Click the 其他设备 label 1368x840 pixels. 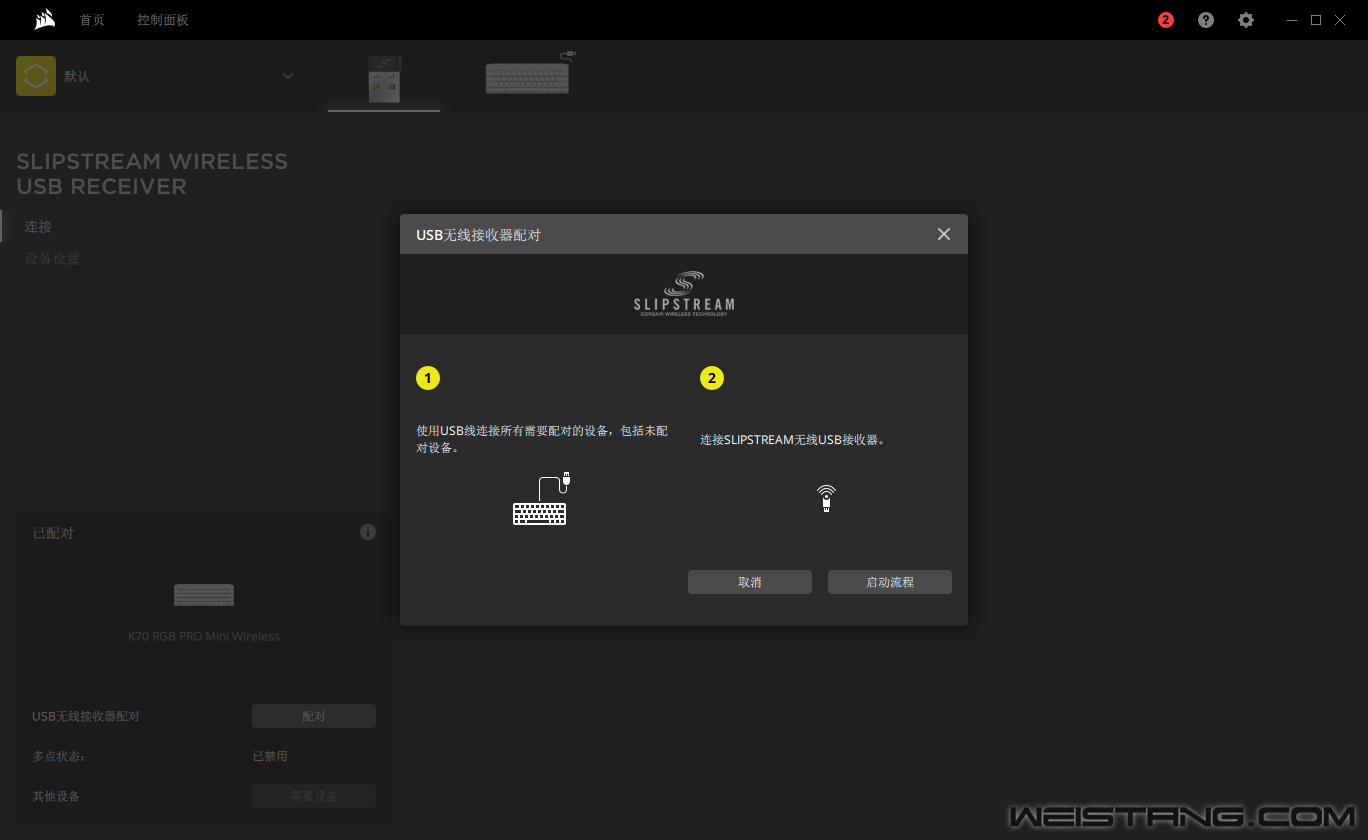pos(56,796)
